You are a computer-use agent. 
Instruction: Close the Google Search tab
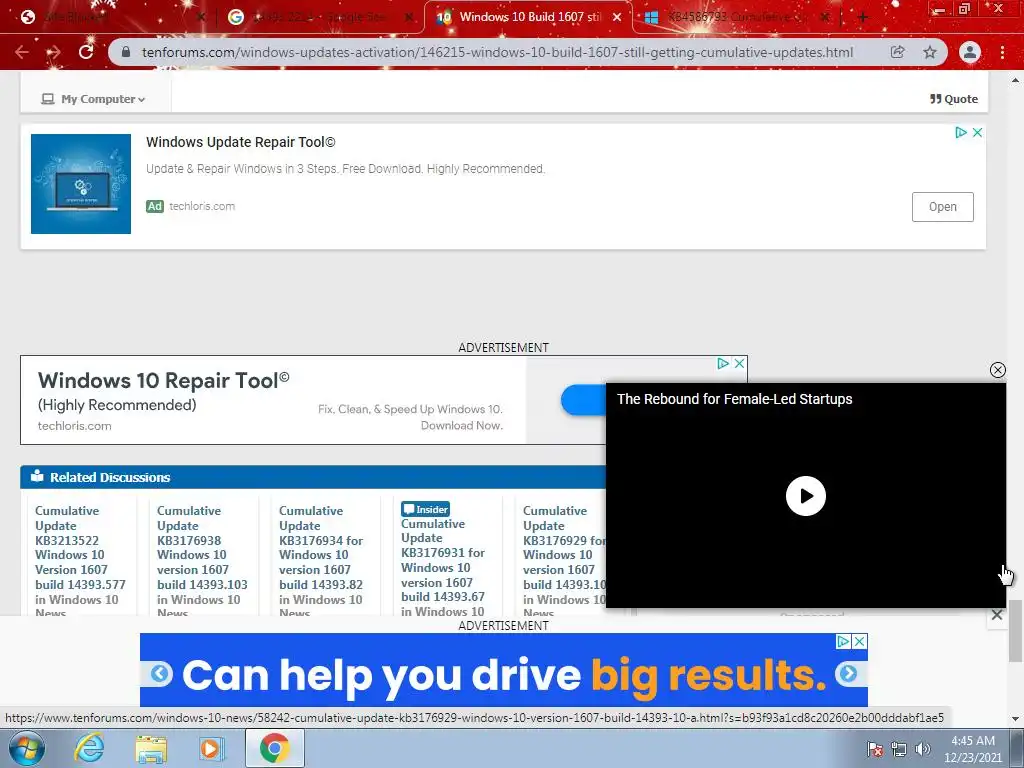[x=409, y=18]
